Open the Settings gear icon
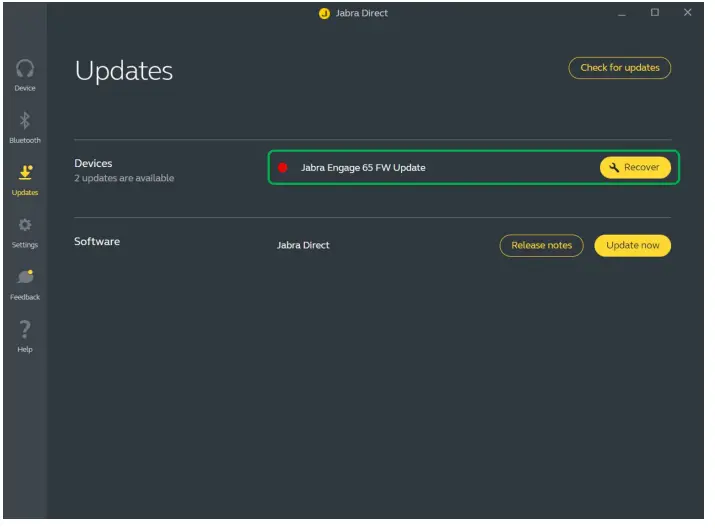Viewport: 715px width, 528px height. pos(25,225)
